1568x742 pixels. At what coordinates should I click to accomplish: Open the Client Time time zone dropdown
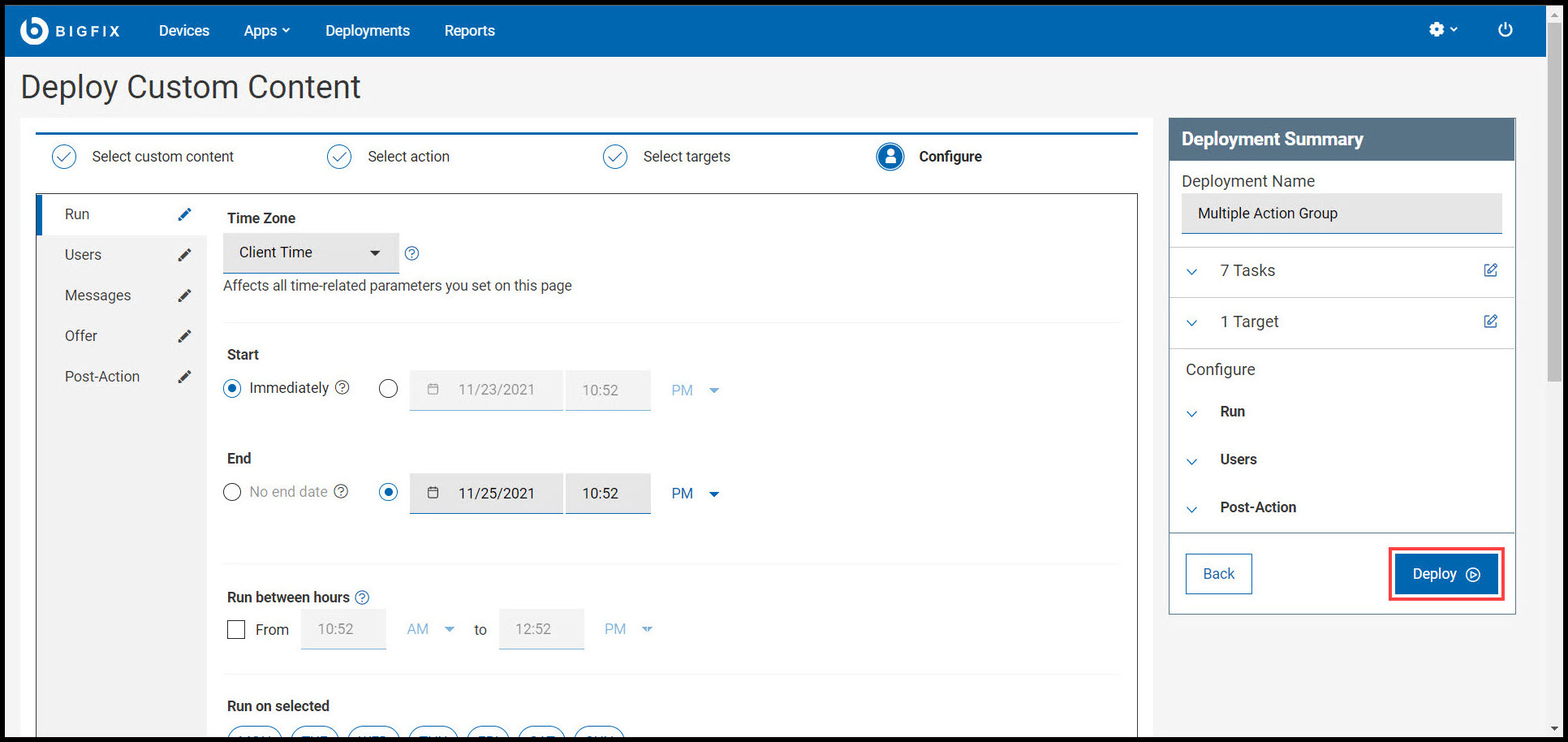(310, 252)
